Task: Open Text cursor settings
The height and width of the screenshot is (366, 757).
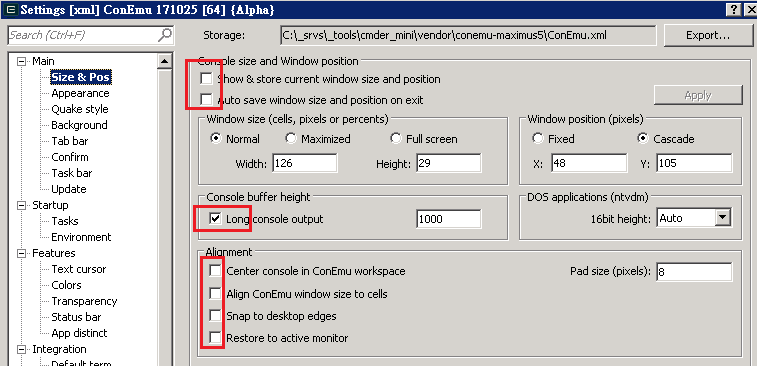Action: click(x=79, y=269)
